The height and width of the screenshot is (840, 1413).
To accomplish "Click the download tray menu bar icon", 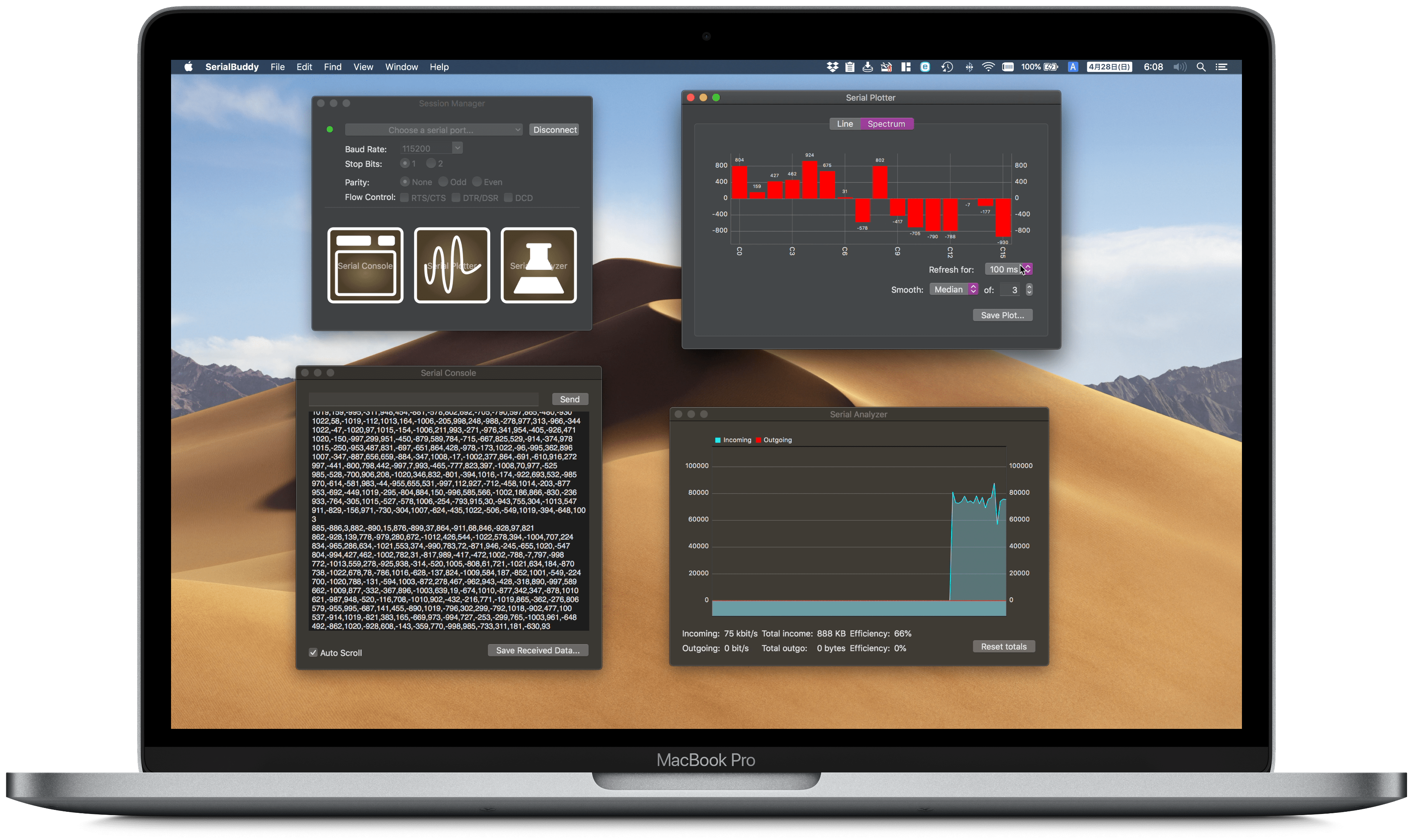I will (x=867, y=67).
